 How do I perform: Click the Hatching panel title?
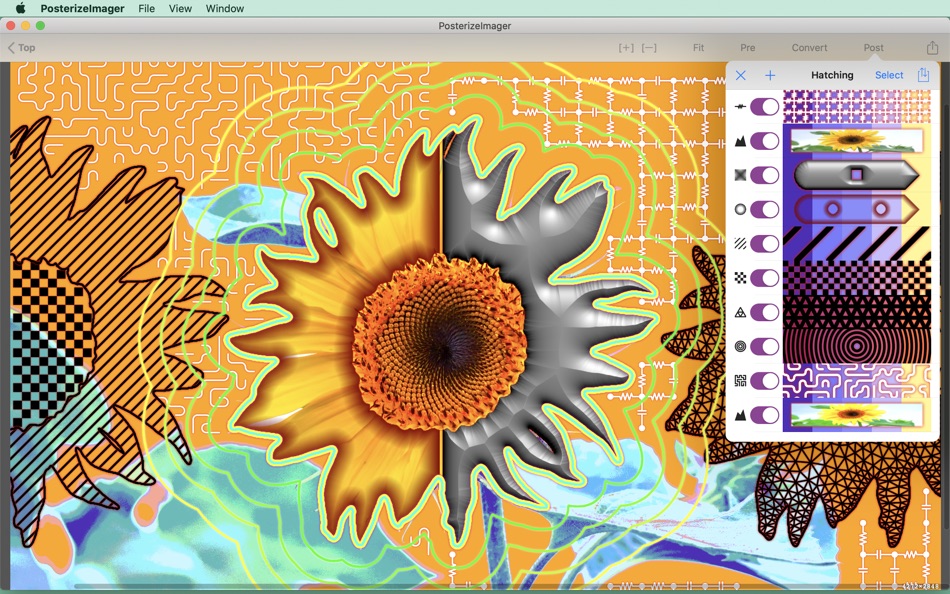point(832,75)
